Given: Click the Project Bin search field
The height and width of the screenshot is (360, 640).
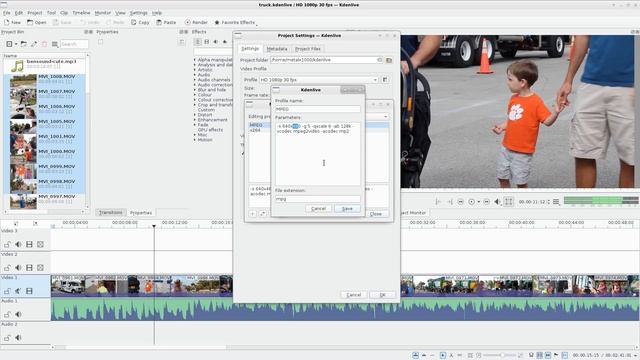Looking at the screenshot, I should pos(74,44).
